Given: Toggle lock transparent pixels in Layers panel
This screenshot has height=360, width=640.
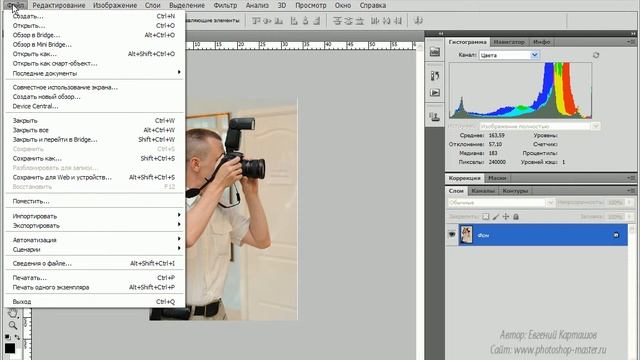Looking at the screenshot, I should point(486,217).
